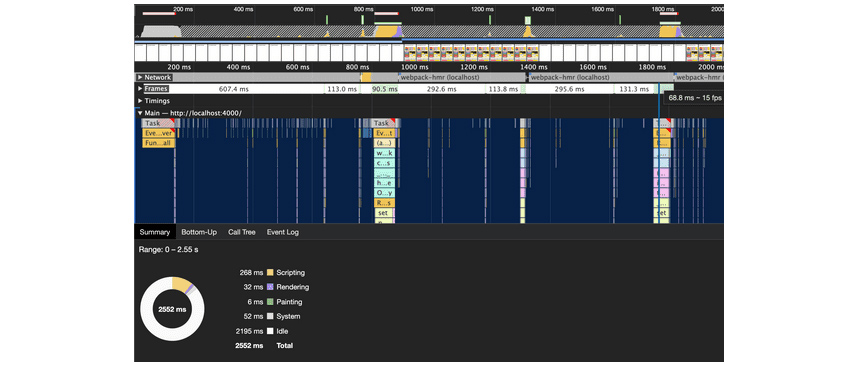Screen dimensions: 844x365
Task: Click the yellow Scripting legend swatch
Action: [x=270, y=272]
